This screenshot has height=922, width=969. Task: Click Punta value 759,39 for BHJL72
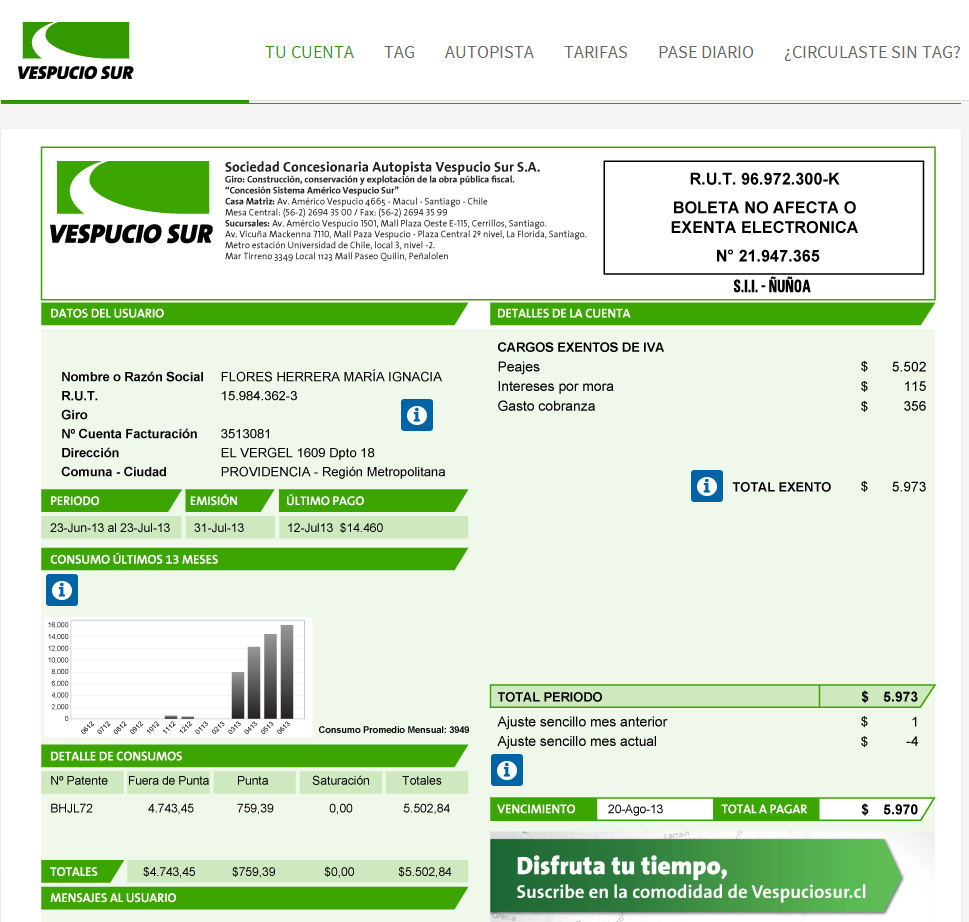pyautogui.click(x=255, y=808)
